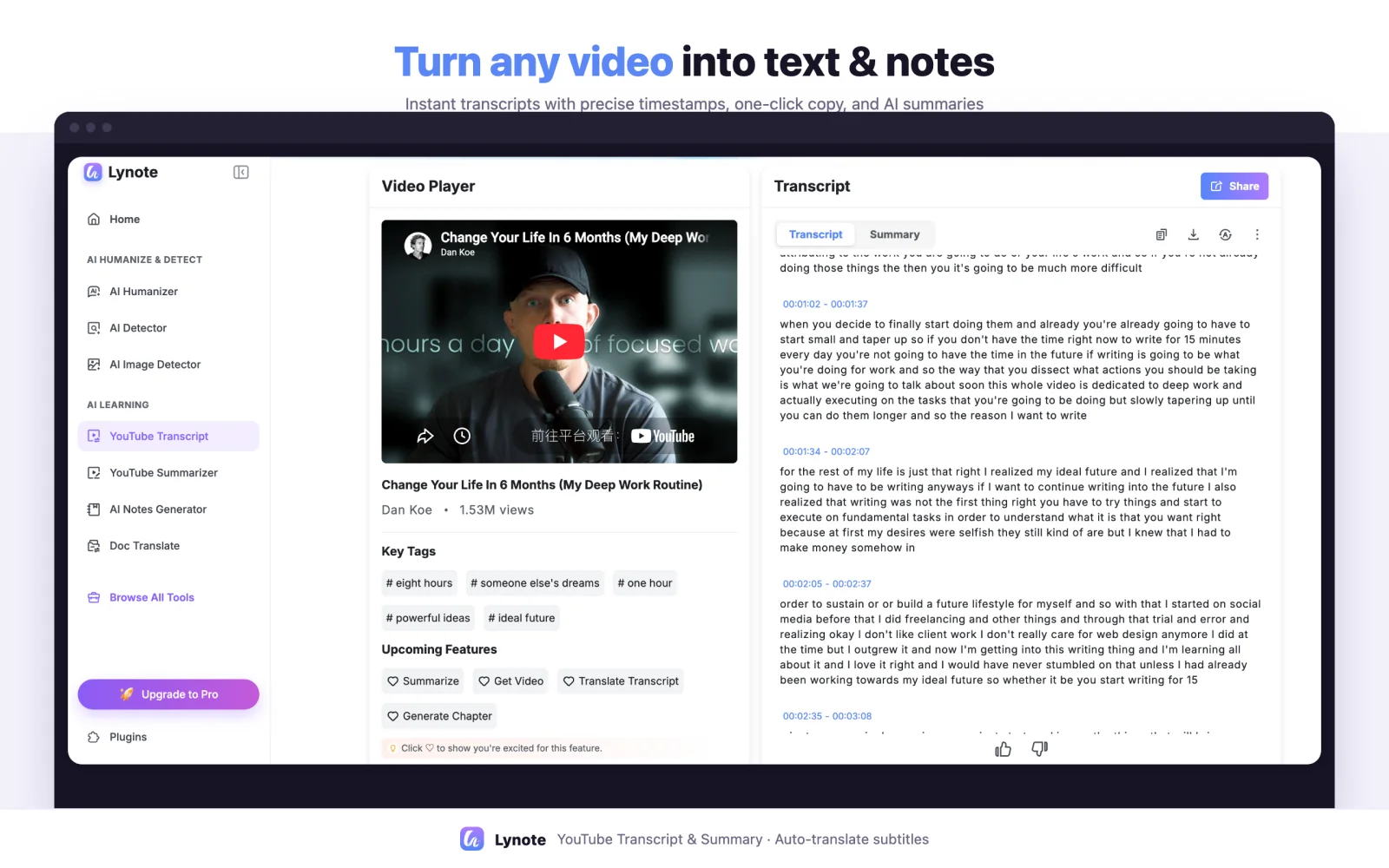Click the Upgrade to Pro button
The image size is (1389, 868).
pos(168,694)
